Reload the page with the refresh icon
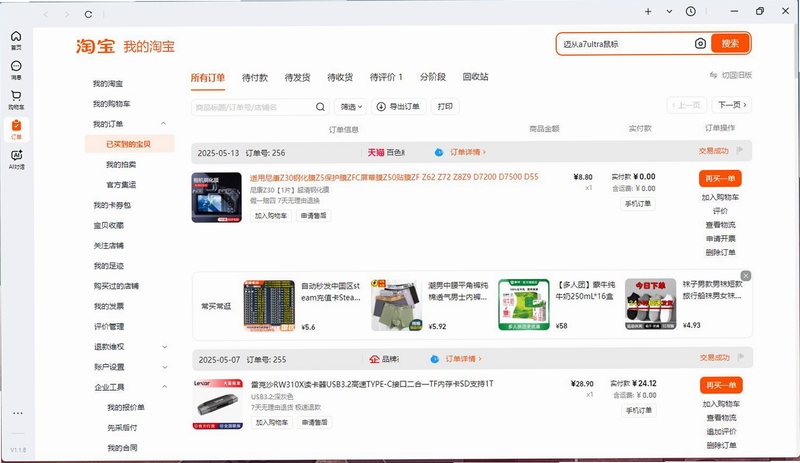The width and height of the screenshot is (800, 463). point(88,14)
